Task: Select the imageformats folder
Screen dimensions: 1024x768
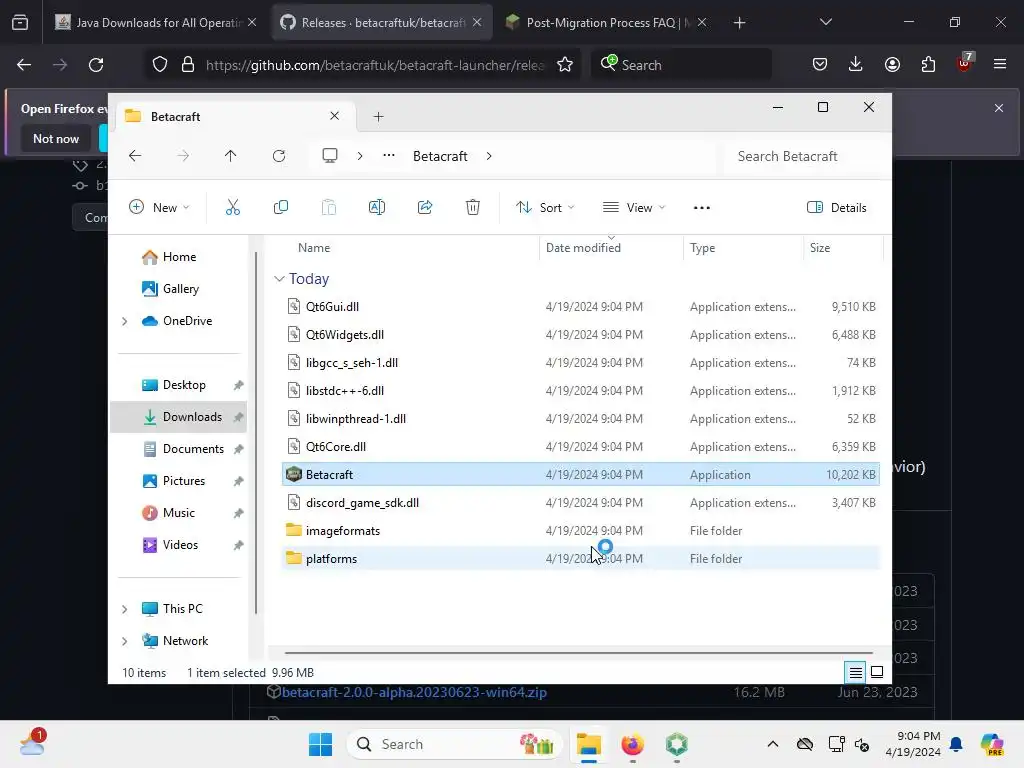Action: point(581,530)
